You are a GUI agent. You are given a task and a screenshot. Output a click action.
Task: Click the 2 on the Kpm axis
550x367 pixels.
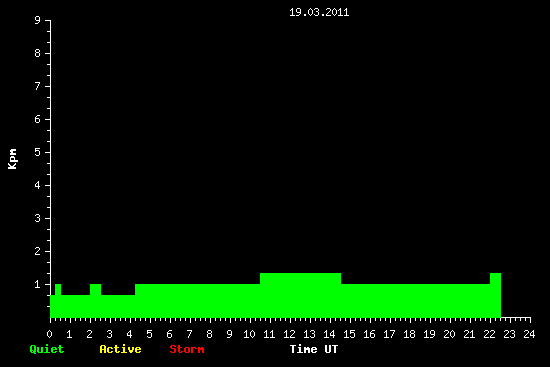click(x=38, y=251)
